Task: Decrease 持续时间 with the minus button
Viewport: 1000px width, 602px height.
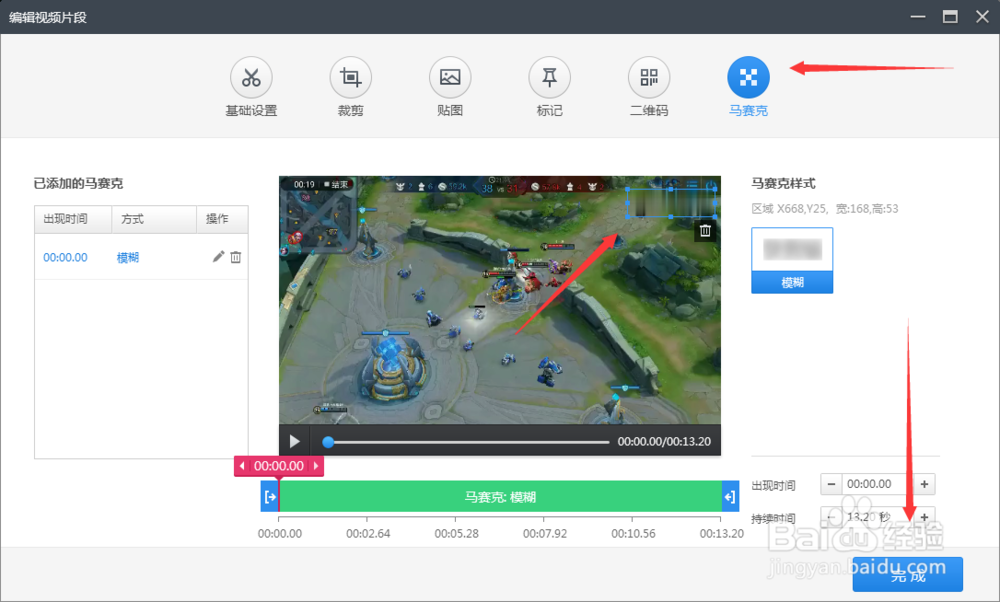Action: pos(831,517)
